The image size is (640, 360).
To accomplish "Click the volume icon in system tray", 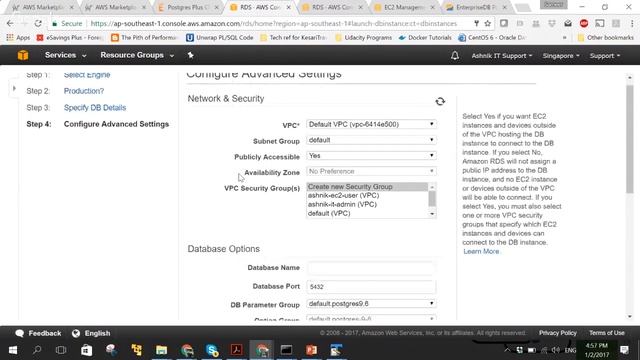I will 556,350.
